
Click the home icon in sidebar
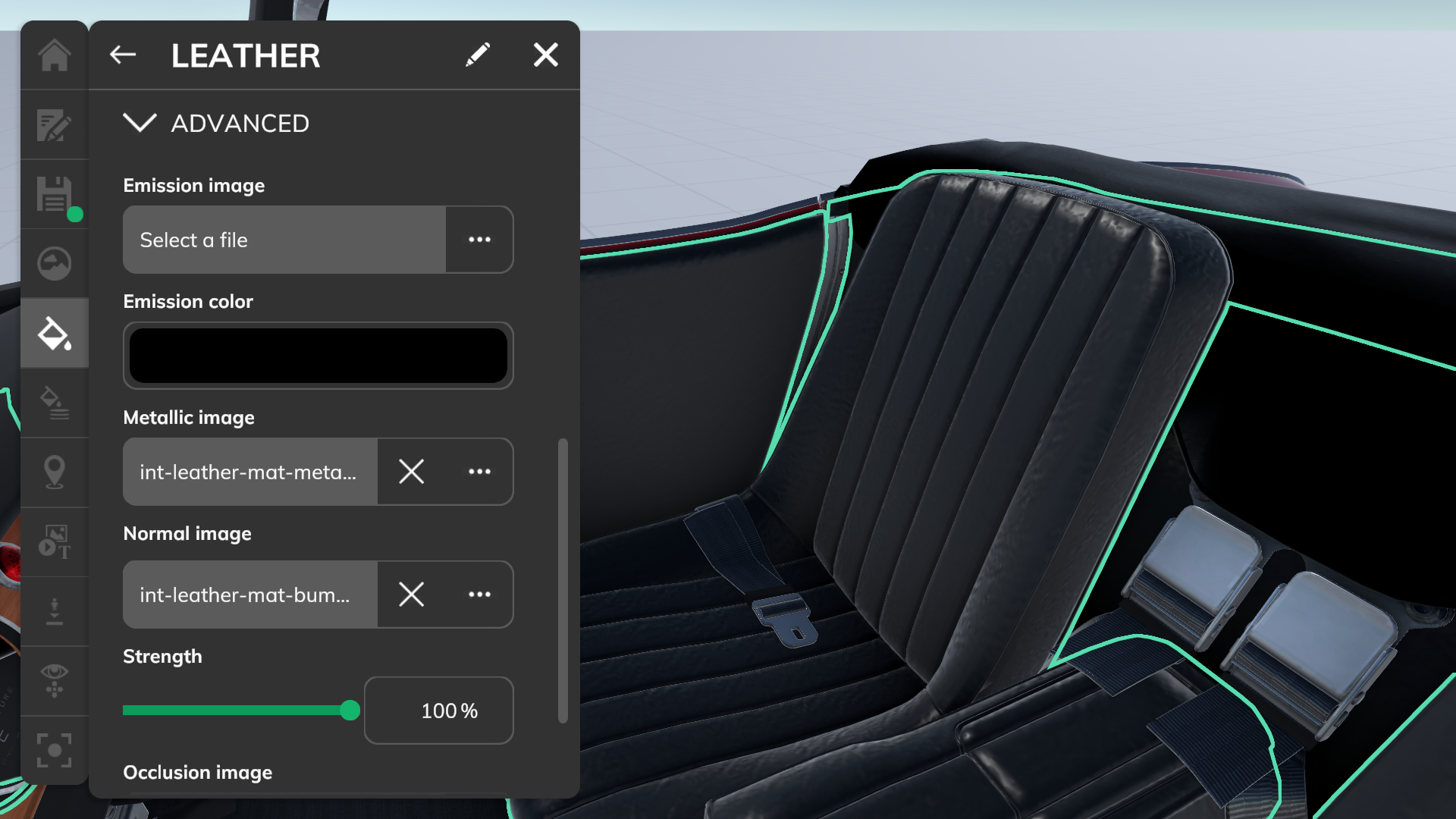click(x=54, y=55)
